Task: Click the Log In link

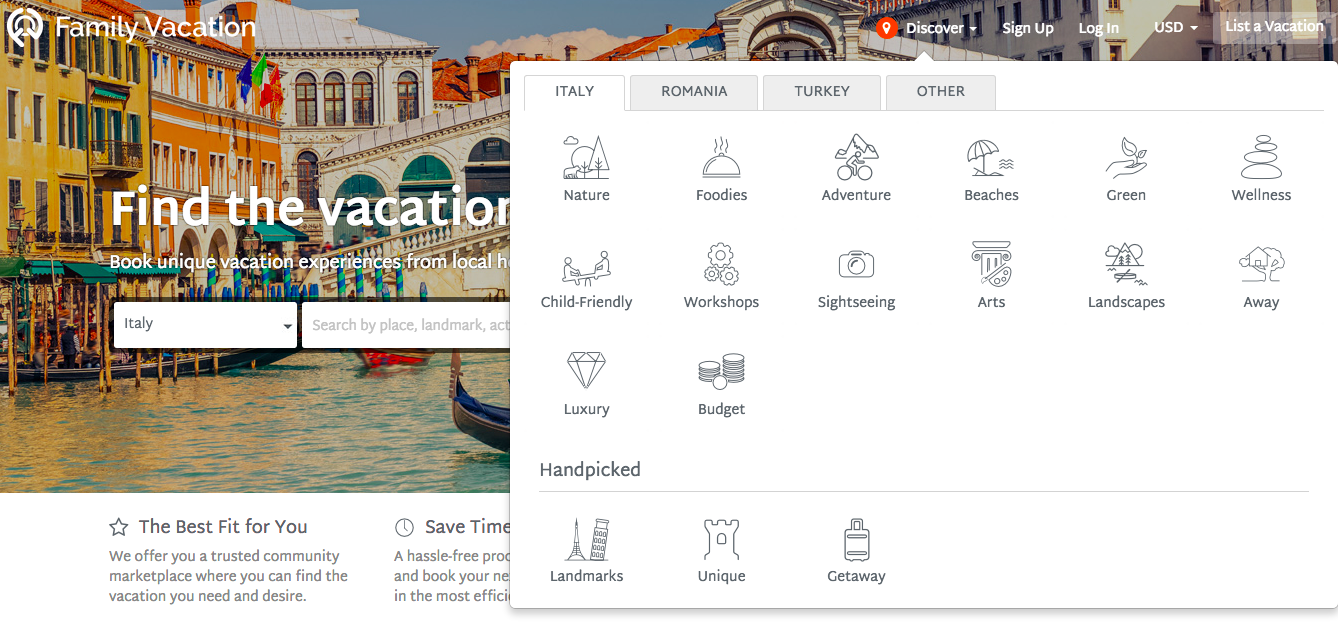Action: pyautogui.click(x=1098, y=28)
